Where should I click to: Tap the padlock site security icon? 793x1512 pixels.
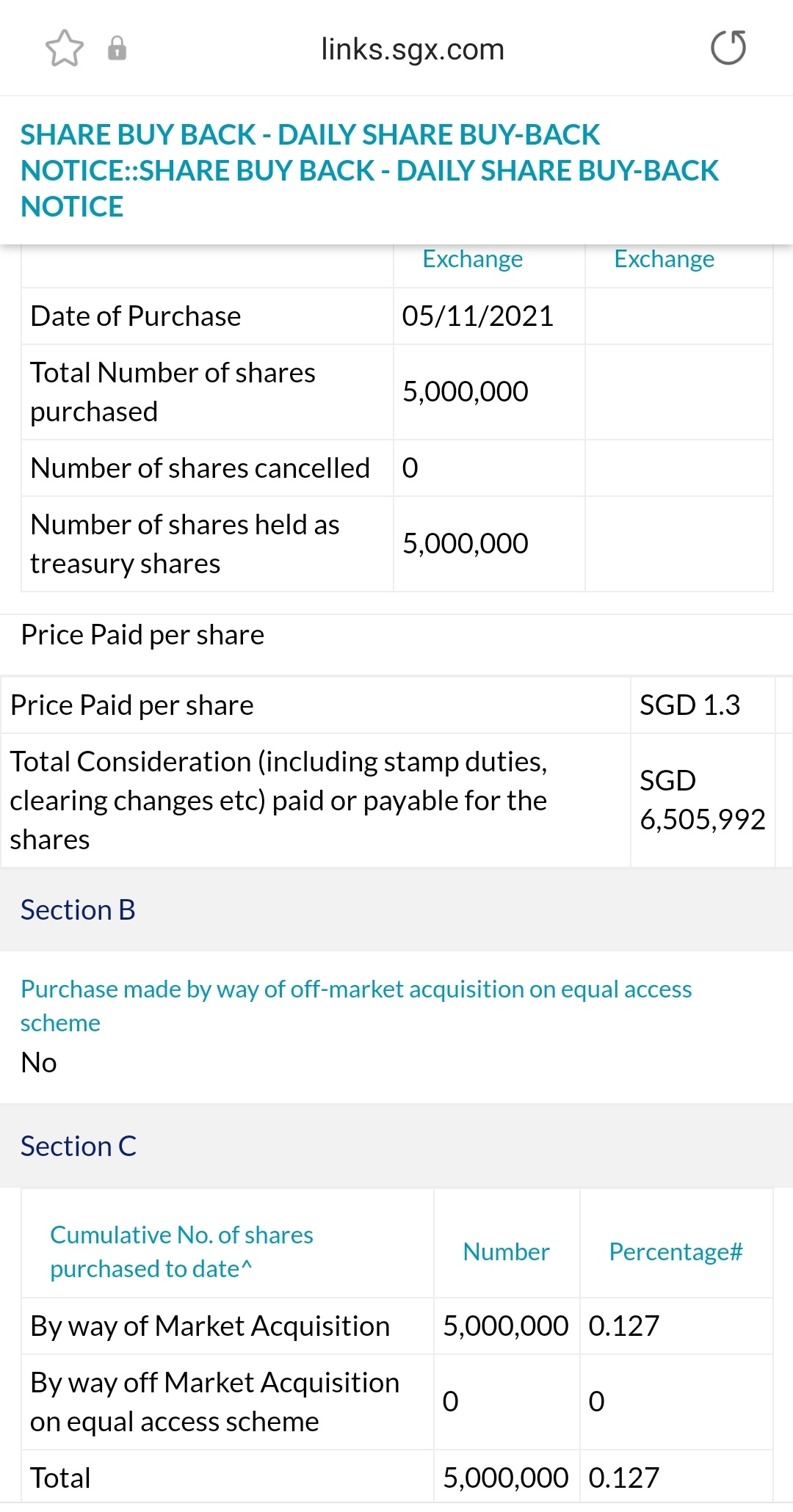click(117, 48)
